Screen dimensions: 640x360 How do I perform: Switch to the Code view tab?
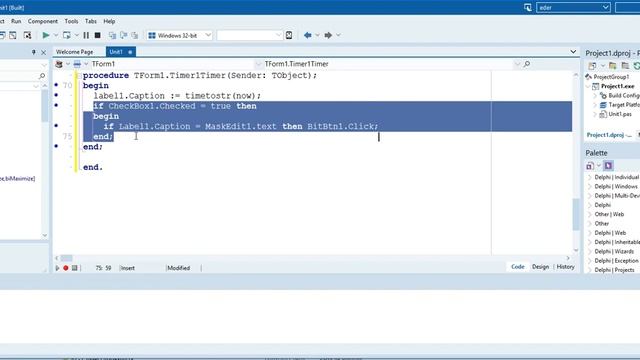[518, 267]
